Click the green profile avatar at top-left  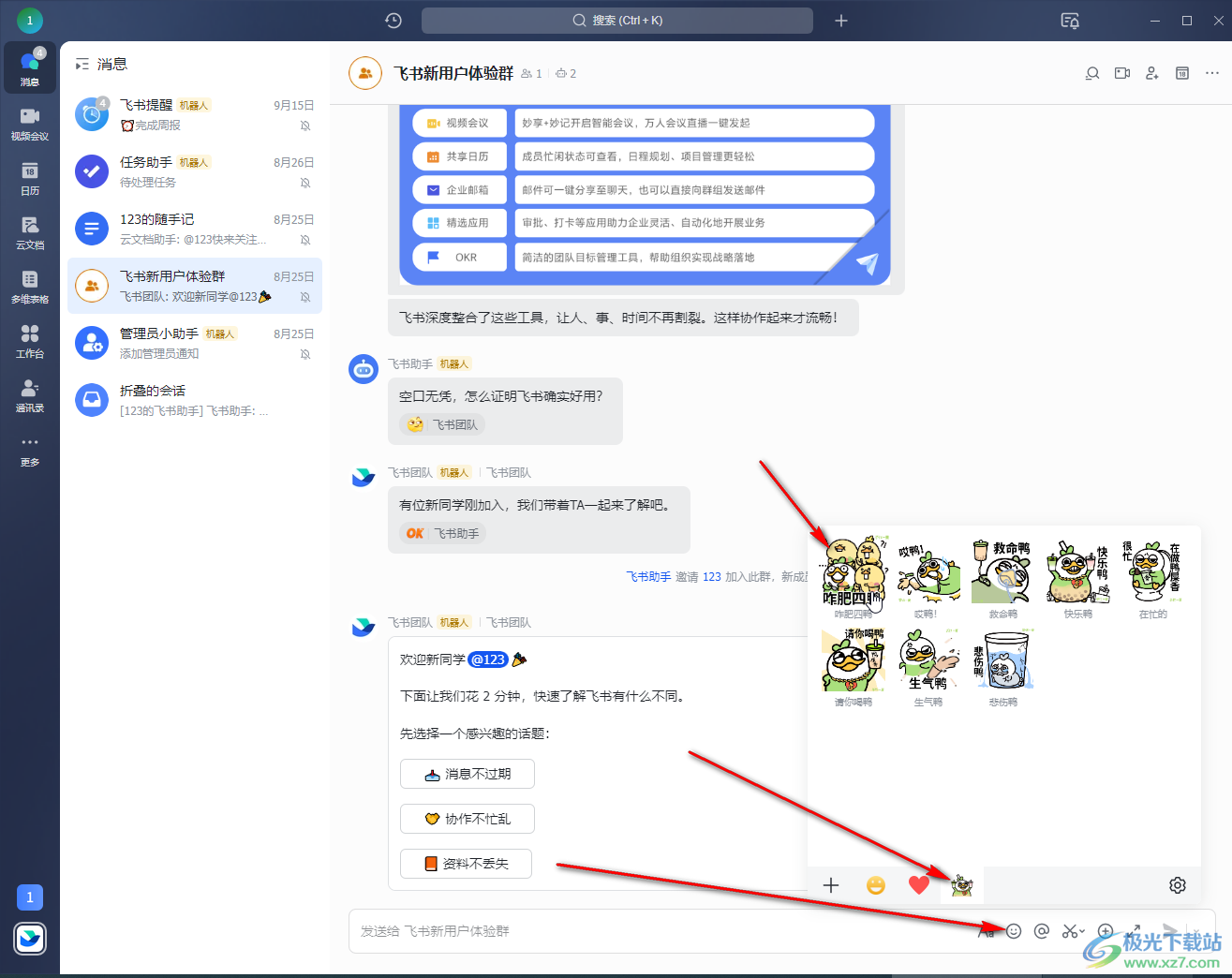point(30,20)
